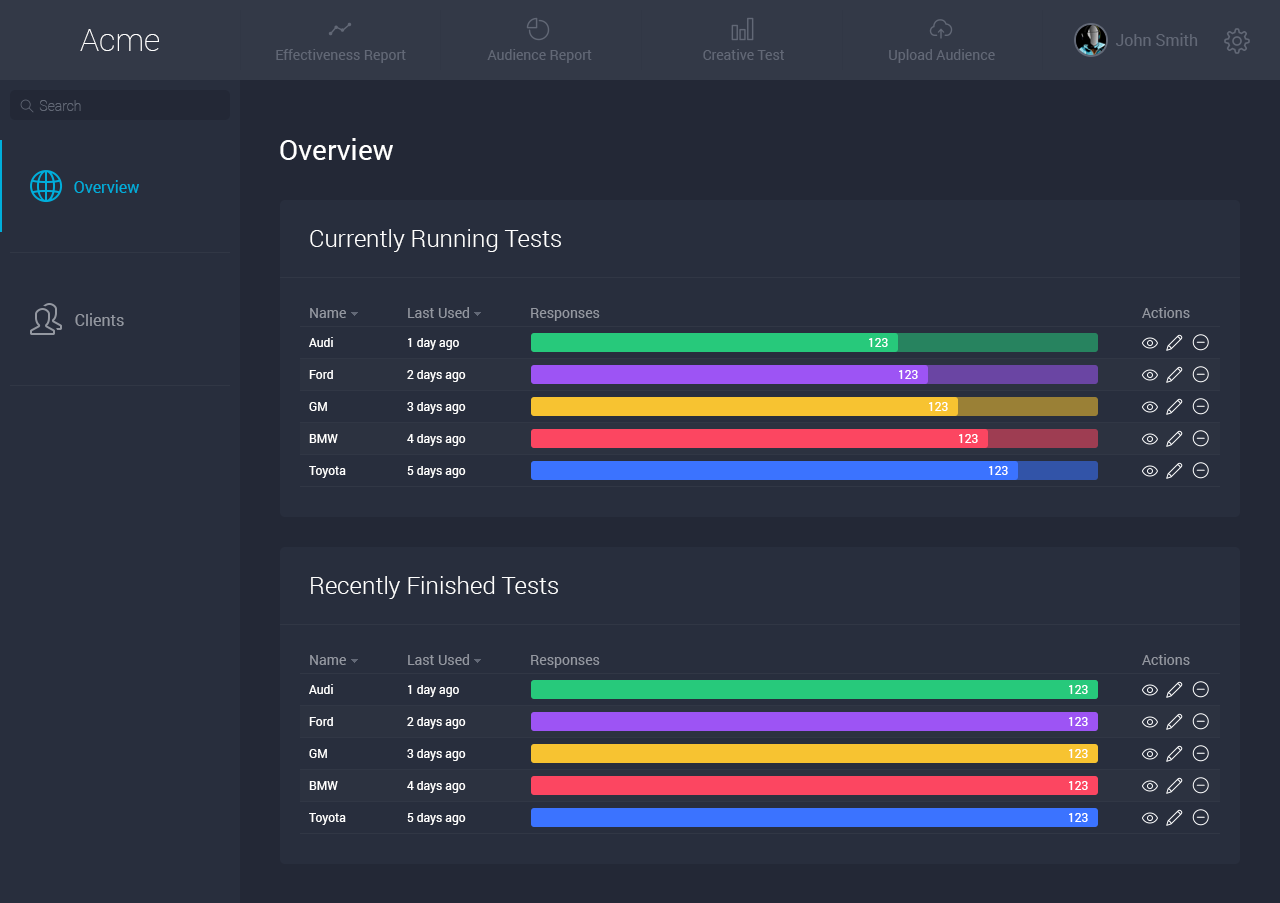Click the Search input field
Screen dimensions: 1280x903
(x=120, y=106)
